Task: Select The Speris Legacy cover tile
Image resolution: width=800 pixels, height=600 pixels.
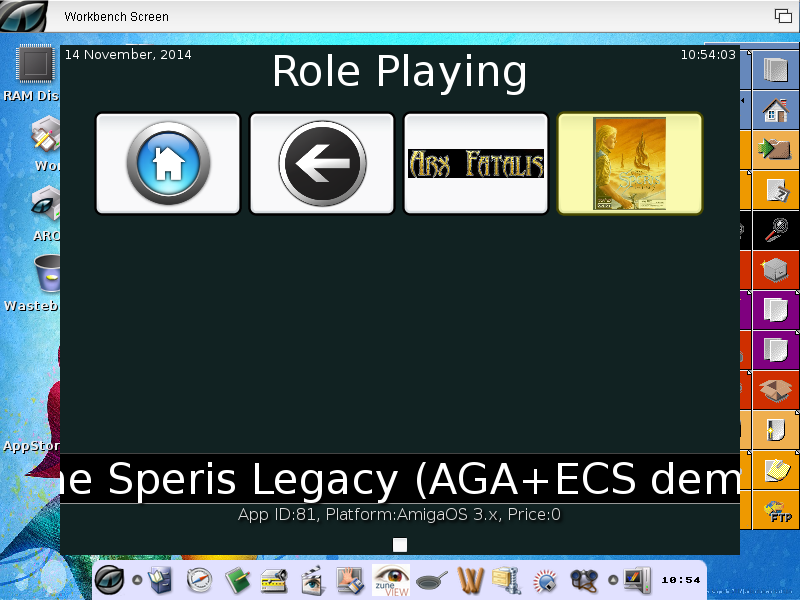Action: point(630,163)
